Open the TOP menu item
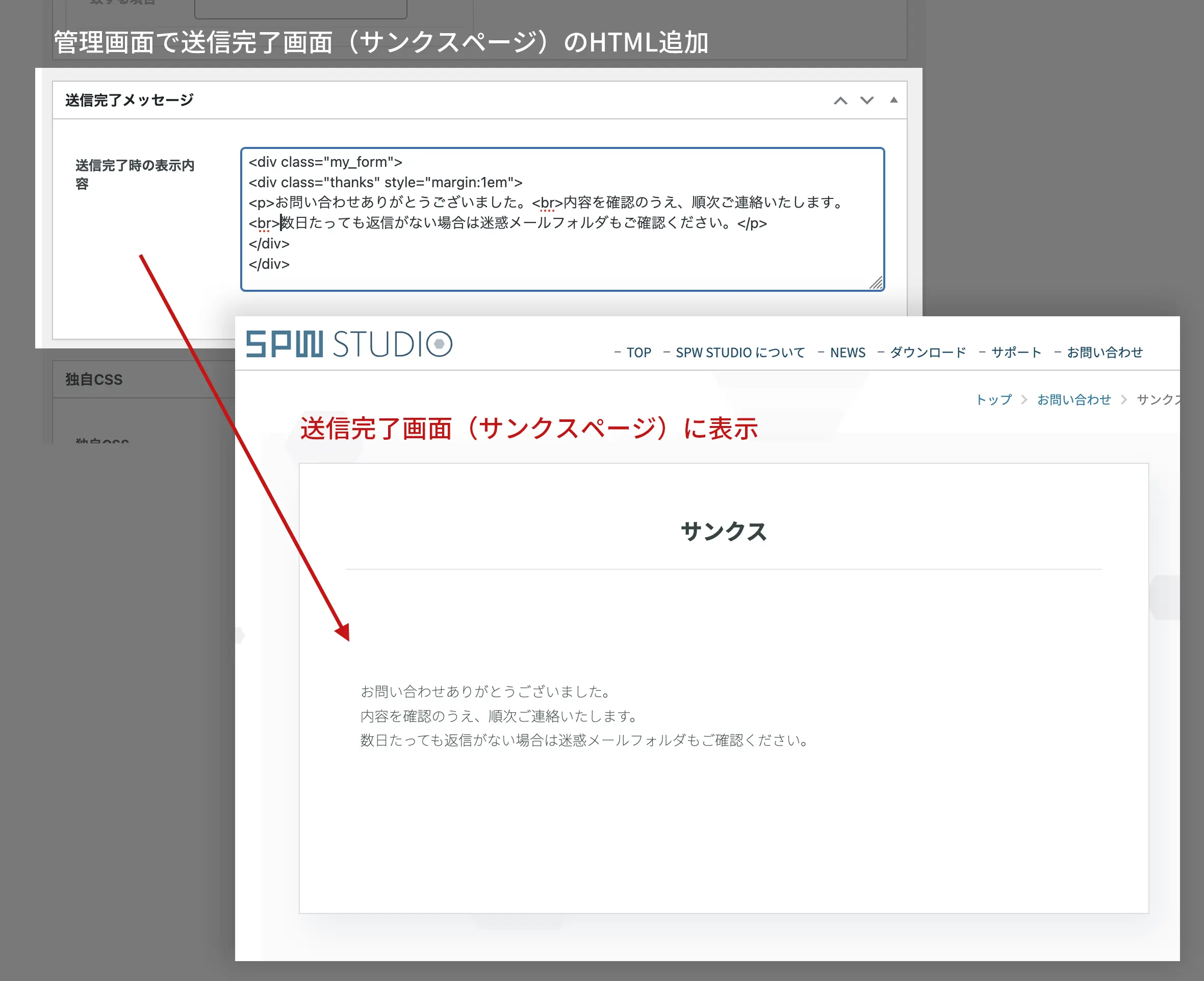The image size is (1204, 981). [638, 353]
